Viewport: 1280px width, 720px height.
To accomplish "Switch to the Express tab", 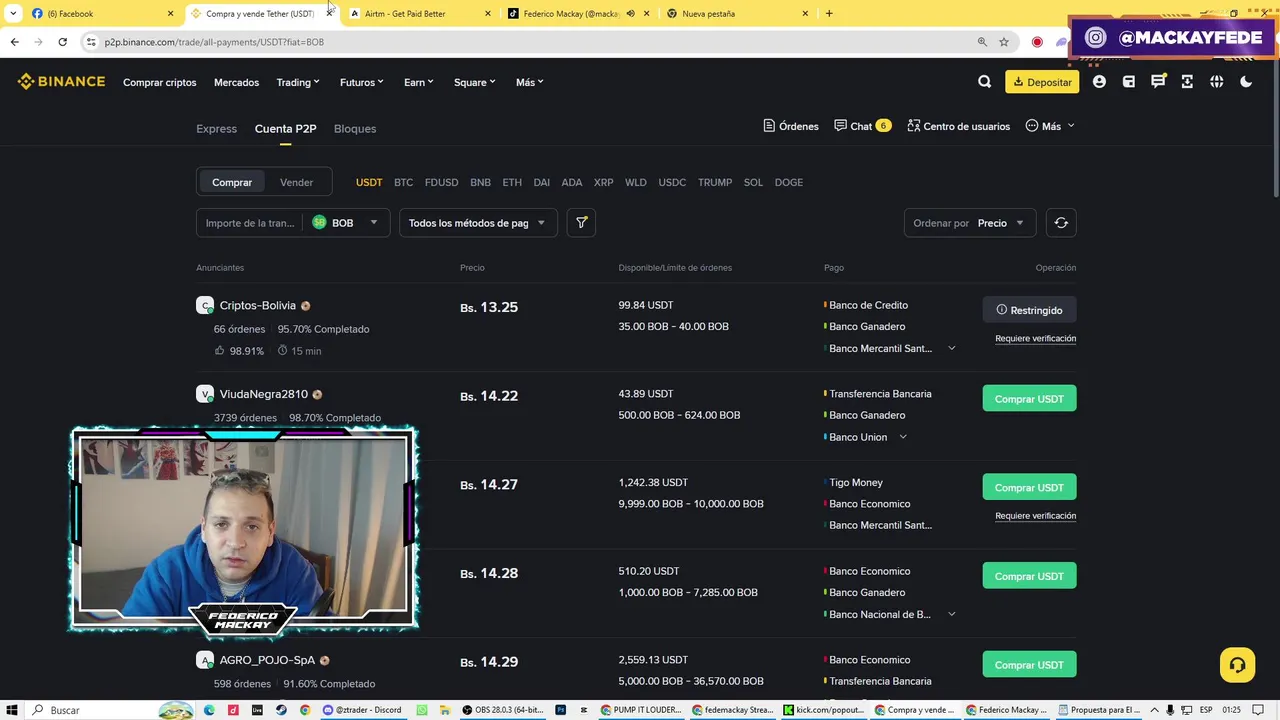I will [x=216, y=128].
